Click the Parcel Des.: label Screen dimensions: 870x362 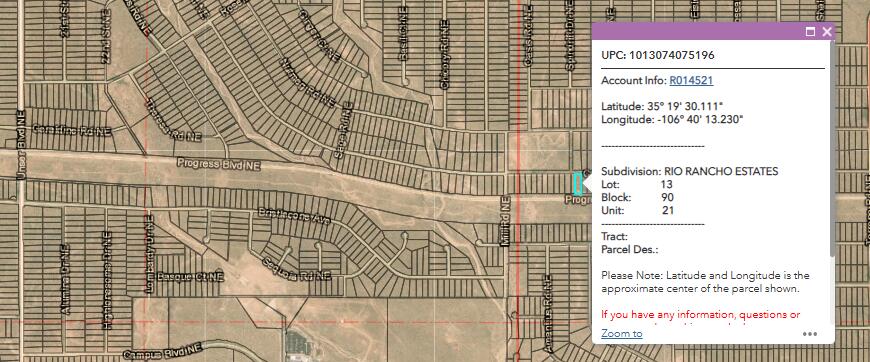tap(629, 250)
